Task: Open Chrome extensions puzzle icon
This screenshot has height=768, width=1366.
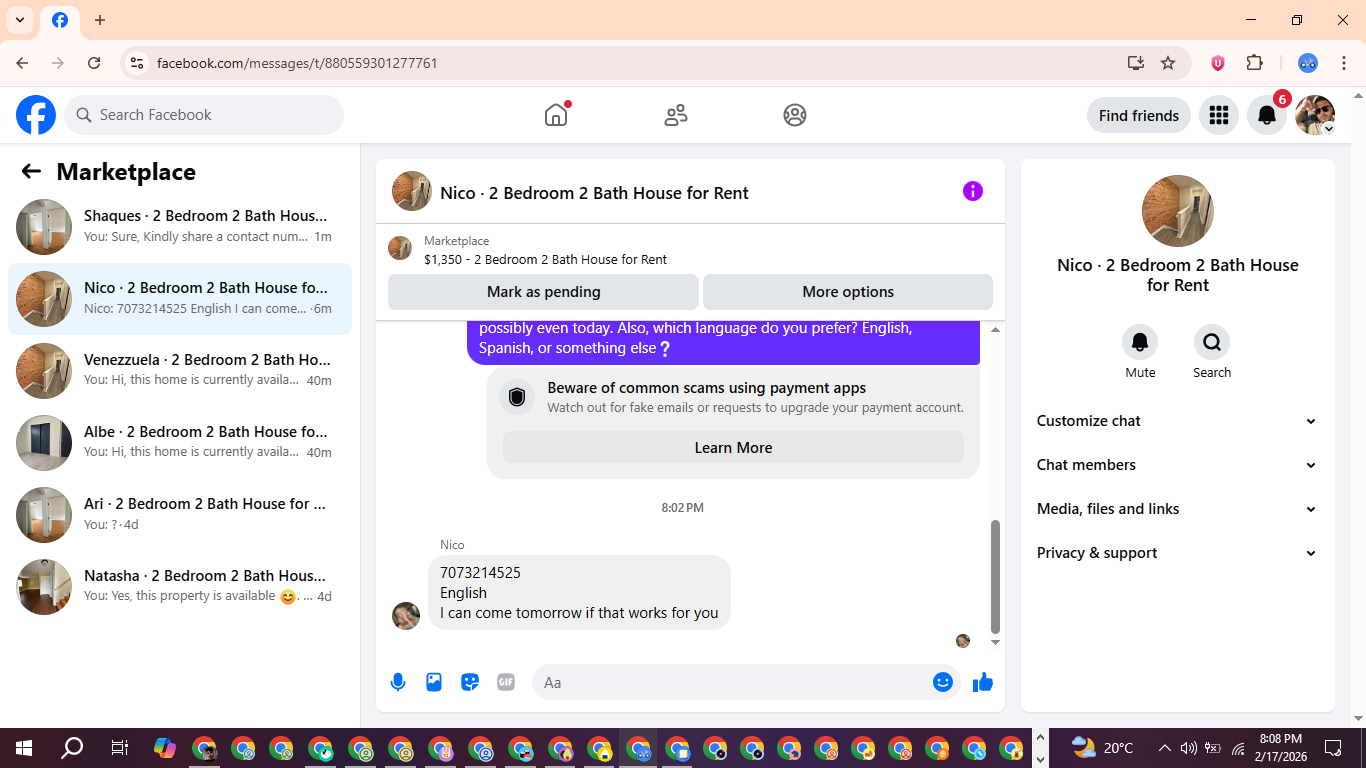Action: coord(1255,63)
